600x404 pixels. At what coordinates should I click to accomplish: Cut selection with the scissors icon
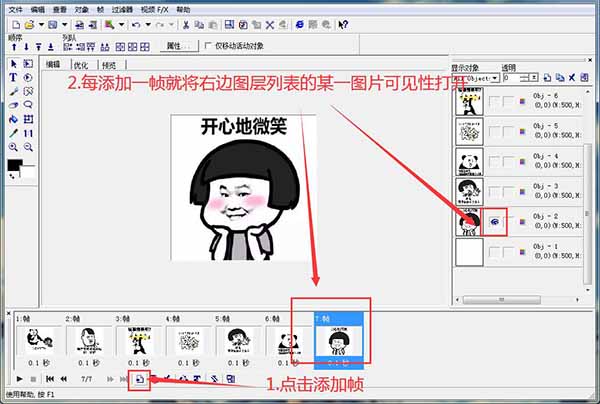[x=186, y=25]
